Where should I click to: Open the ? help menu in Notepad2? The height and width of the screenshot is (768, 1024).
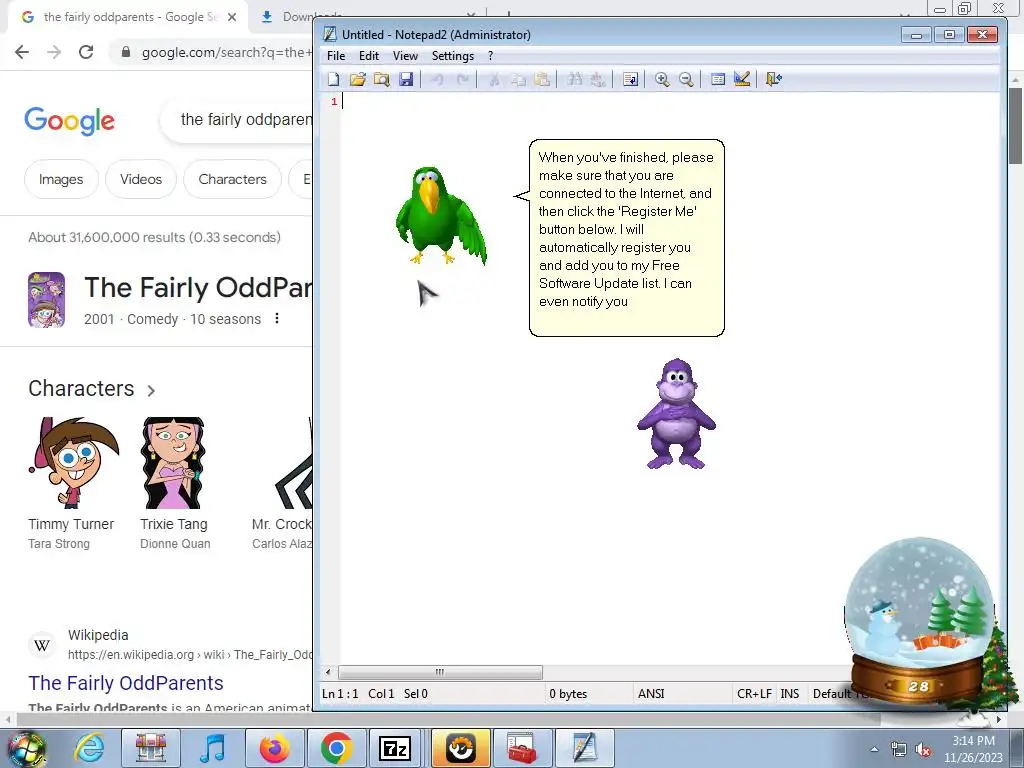[x=490, y=56]
